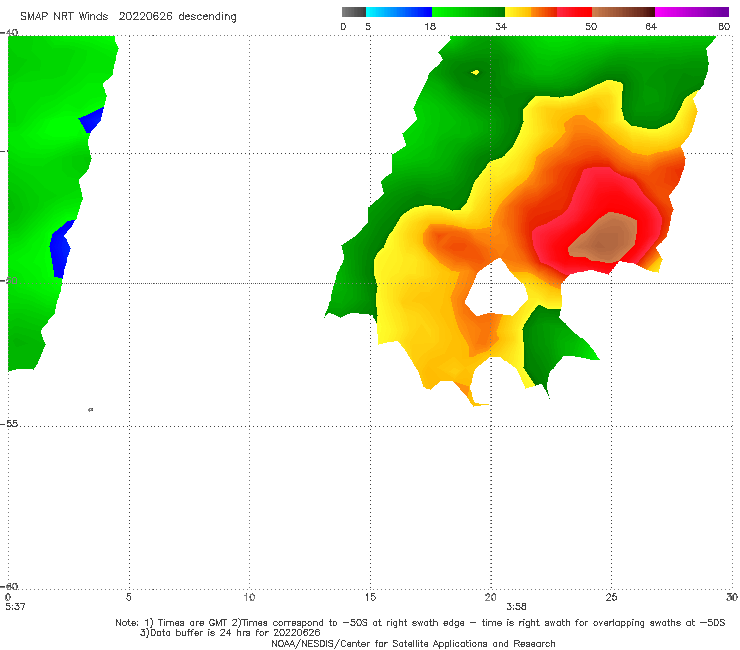This screenshot has width=740, height=650.
Task: Click the gray 0-5 knot colorbar segment
Action: point(354,12)
